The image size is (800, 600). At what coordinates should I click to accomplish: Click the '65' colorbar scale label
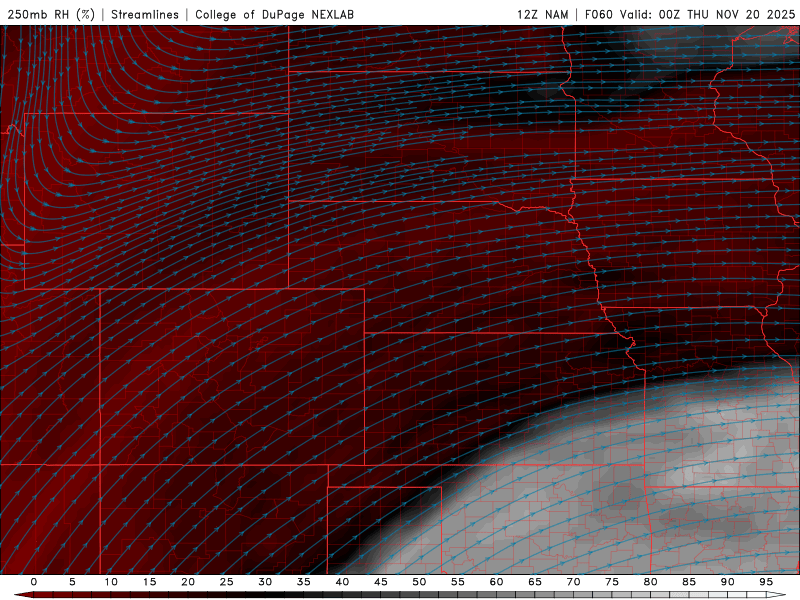tap(534, 582)
